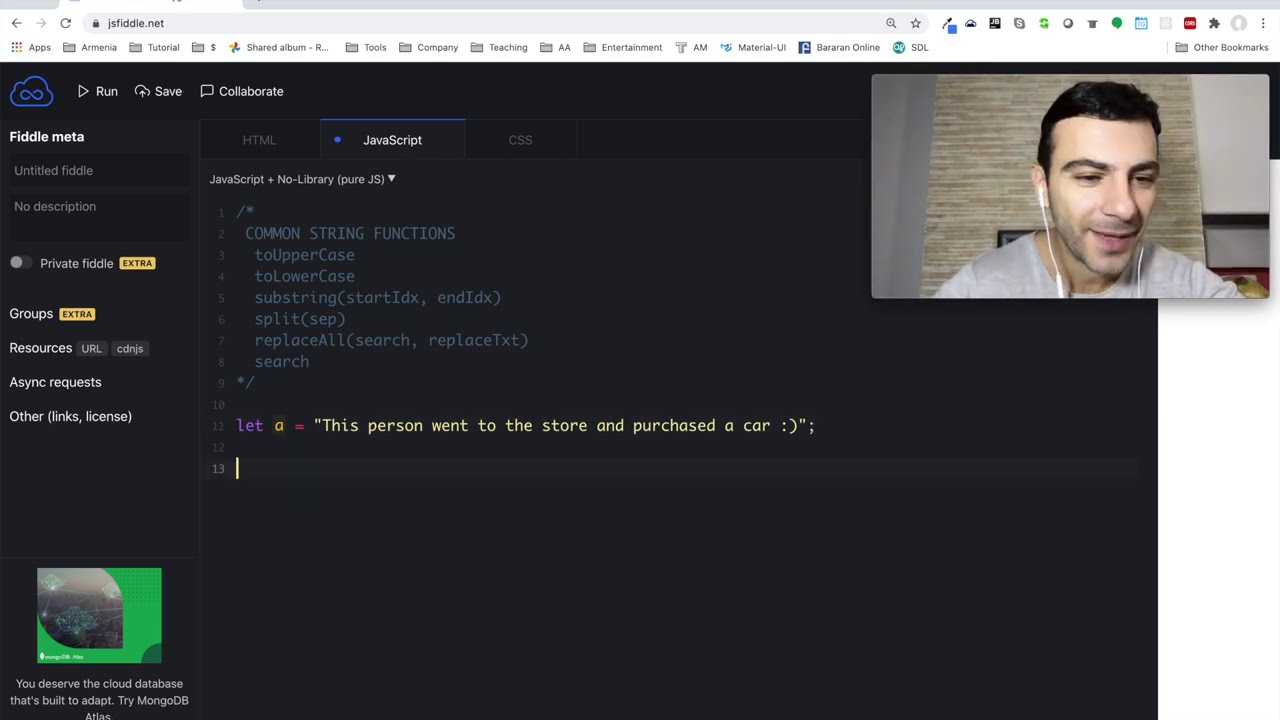Click the zoom magnifier in address bar

[891, 23]
